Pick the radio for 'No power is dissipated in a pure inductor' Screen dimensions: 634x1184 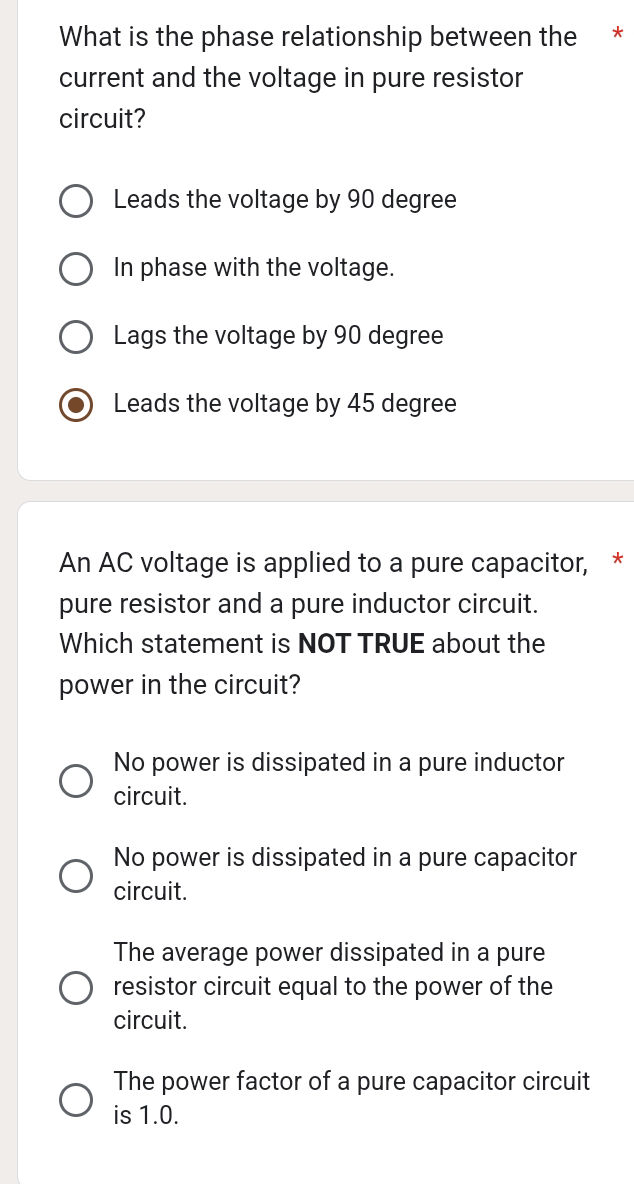click(x=77, y=781)
